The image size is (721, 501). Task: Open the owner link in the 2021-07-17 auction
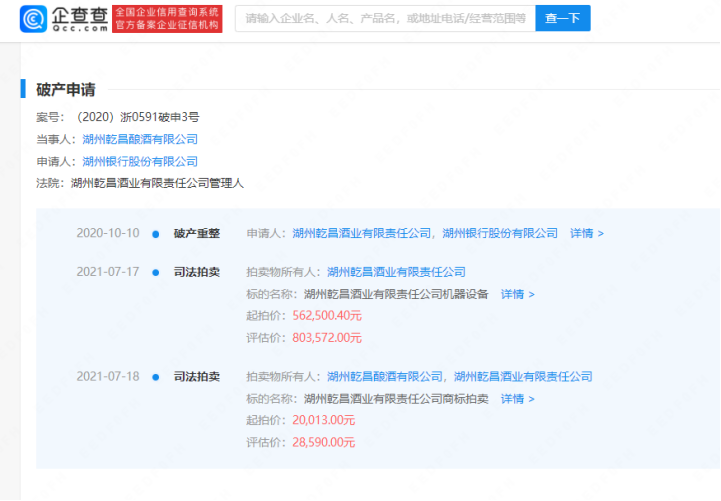[396, 272]
